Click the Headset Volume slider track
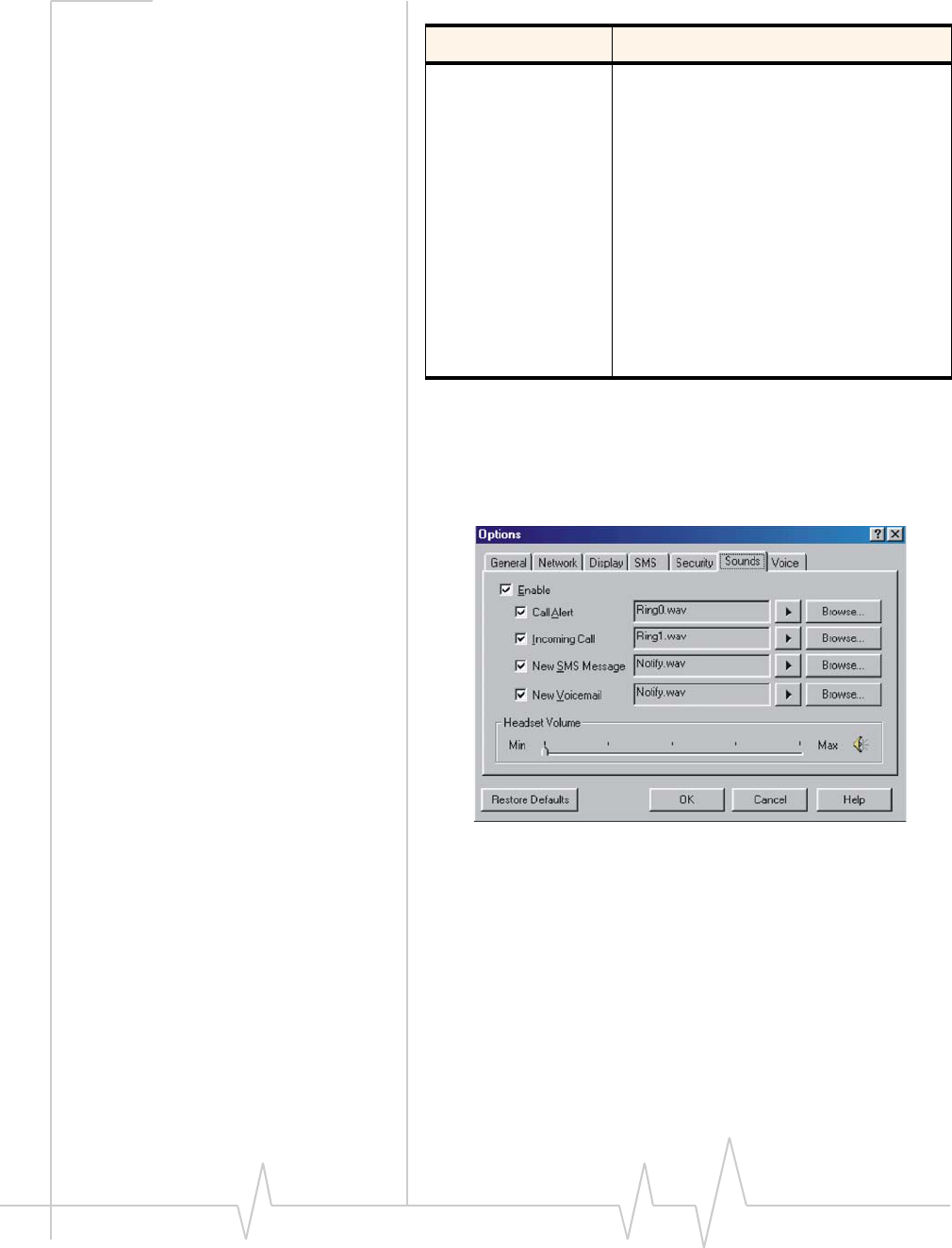 point(672,747)
